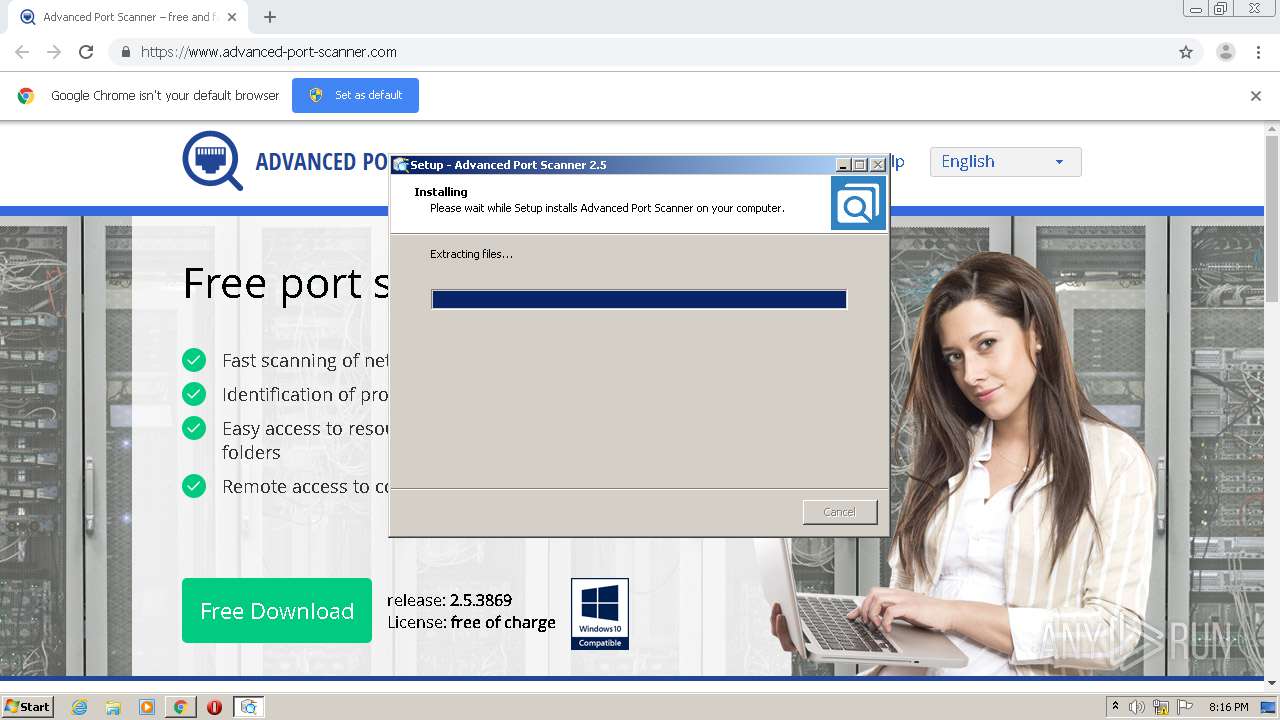Show hidden tray icons arrow
Screen dimensions: 1280x720
pyautogui.click(x=1115, y=707)
